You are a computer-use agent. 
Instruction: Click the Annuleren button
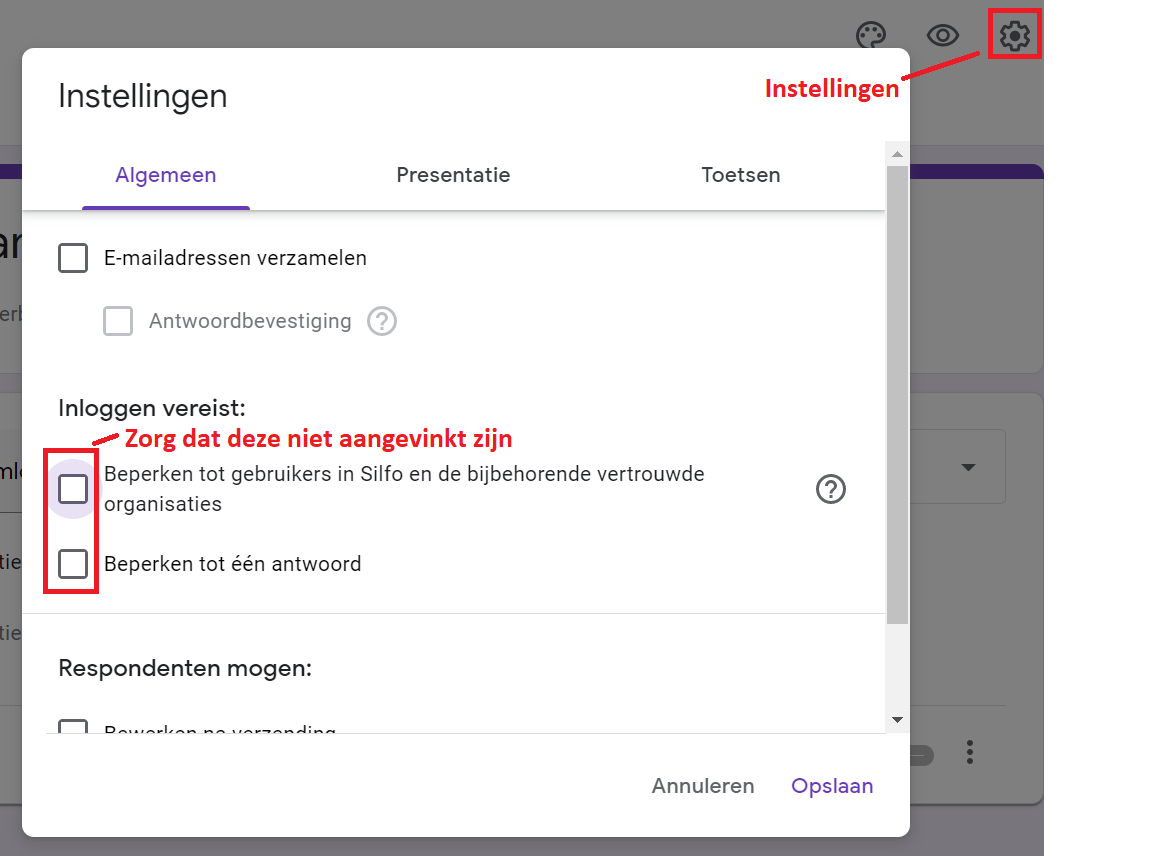coord(702,786)
